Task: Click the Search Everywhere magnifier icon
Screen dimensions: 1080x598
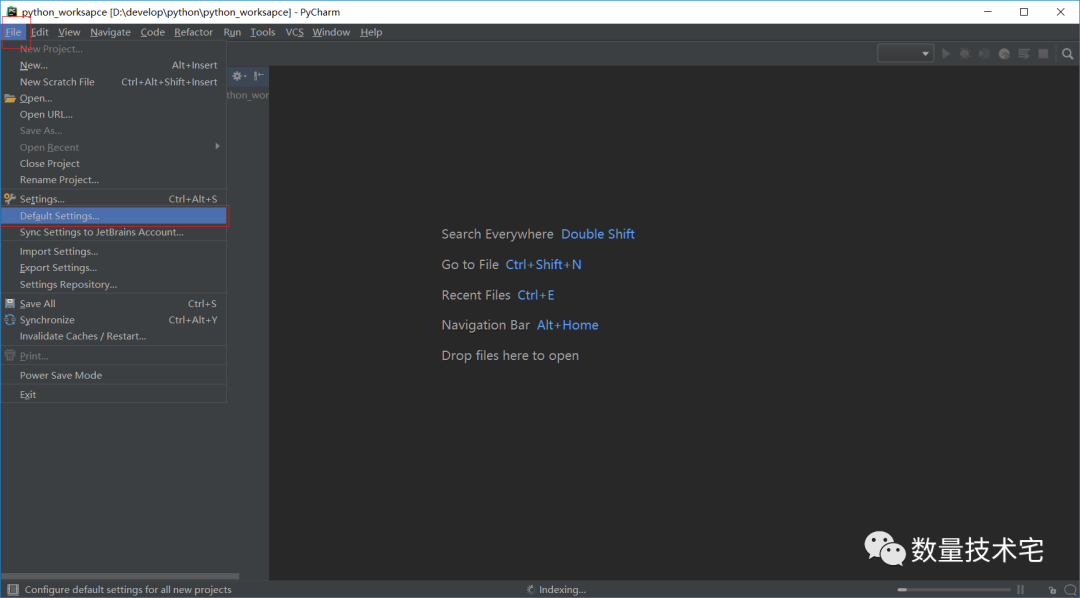Action: click(x=1068, y=54)
